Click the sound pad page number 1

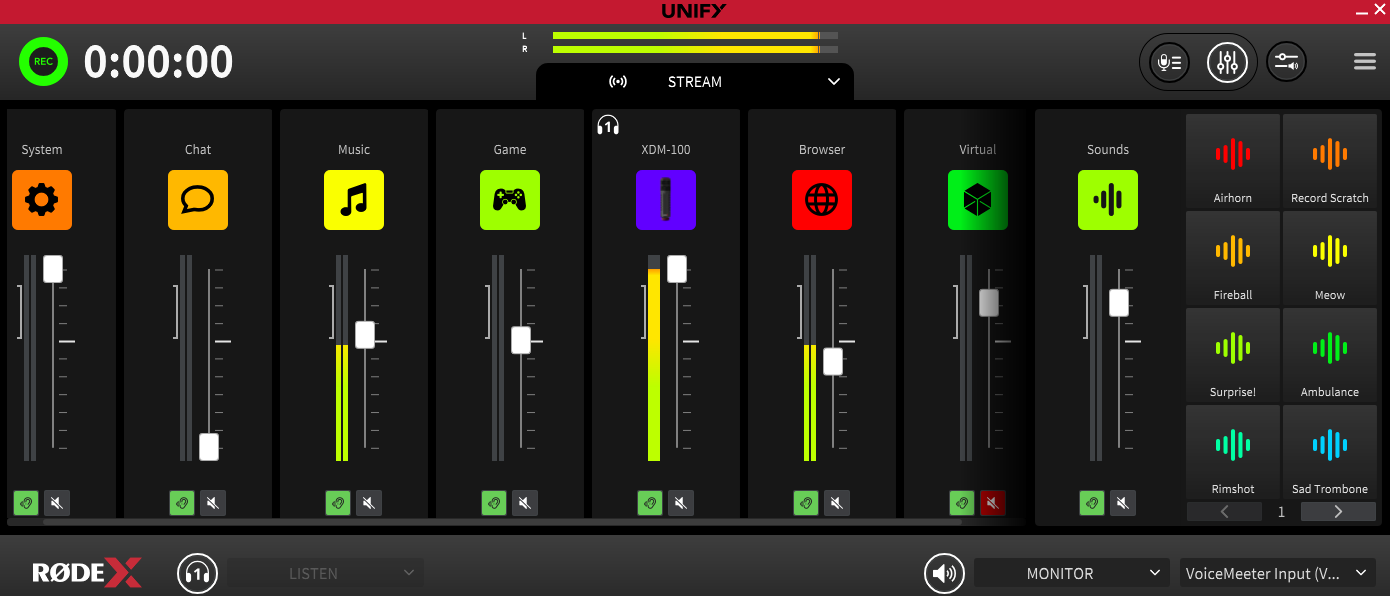[1281, 512]
